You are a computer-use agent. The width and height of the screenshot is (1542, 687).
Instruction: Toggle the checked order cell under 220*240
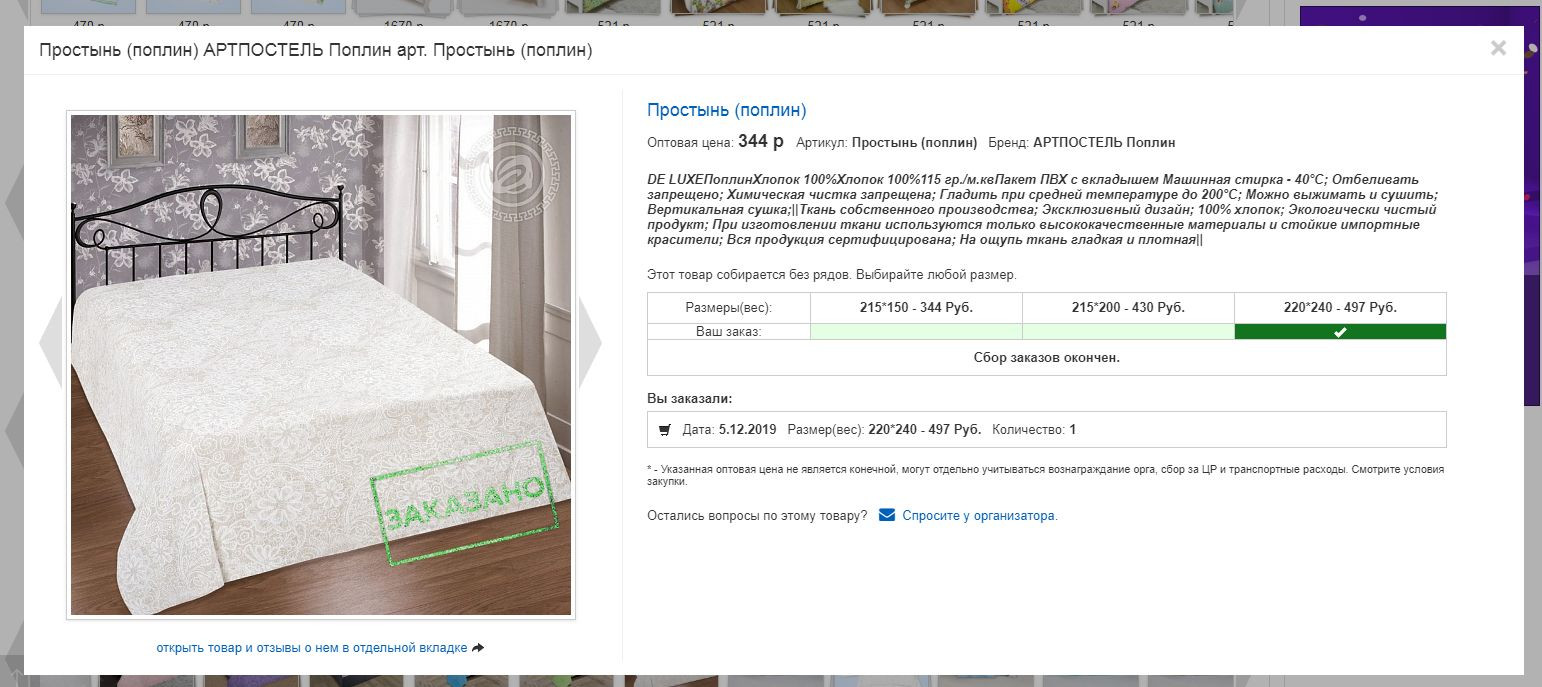[1340, 332]
